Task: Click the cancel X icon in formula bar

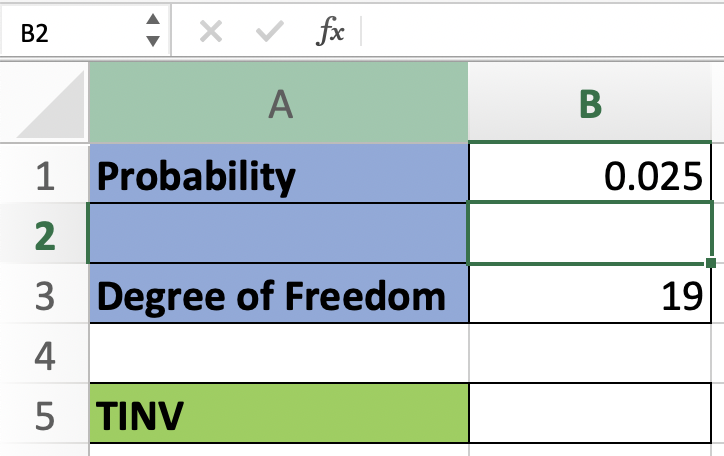Action: (210, 32)
